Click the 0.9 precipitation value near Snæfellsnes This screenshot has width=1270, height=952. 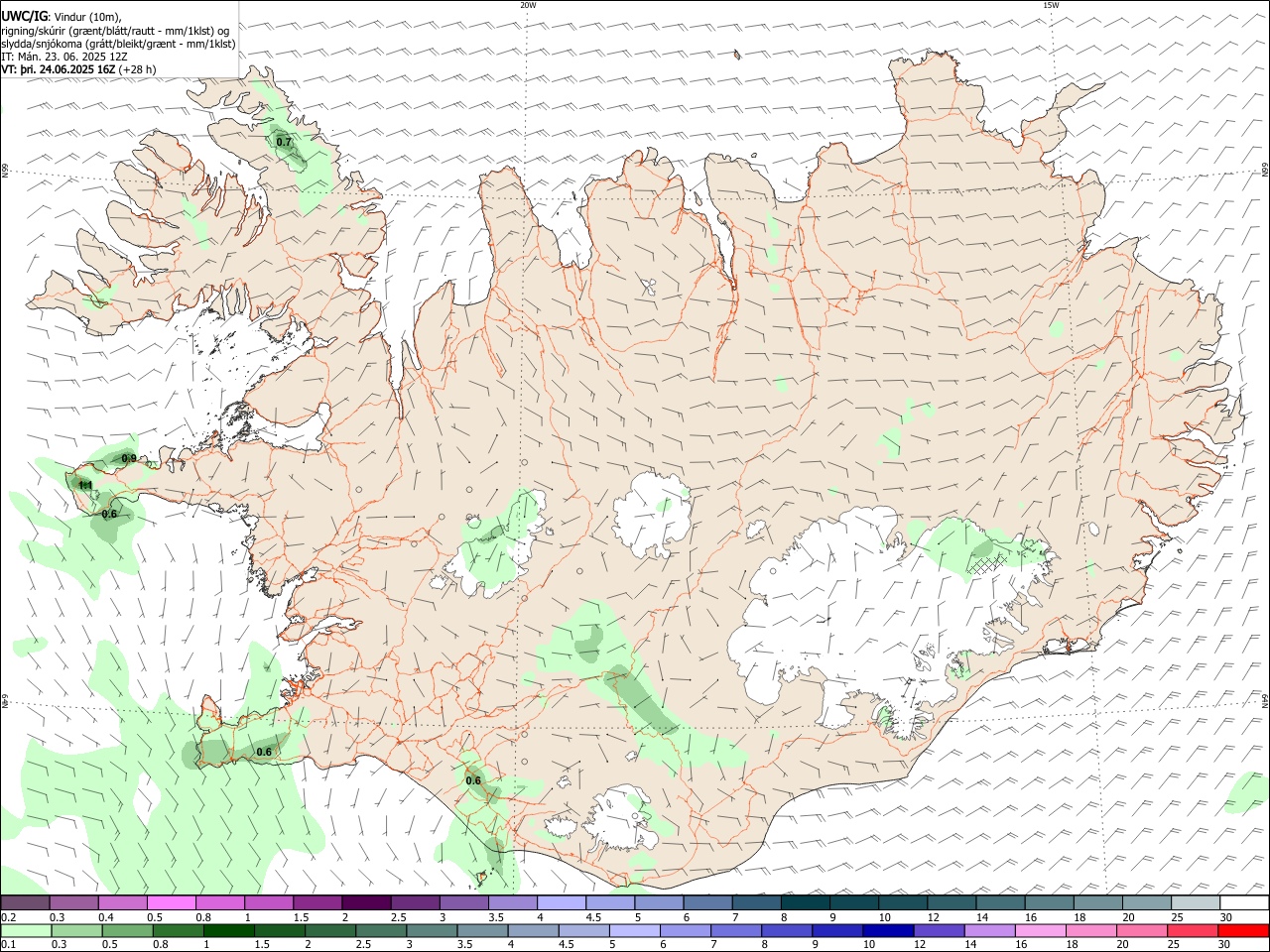[x=129, y=458]
